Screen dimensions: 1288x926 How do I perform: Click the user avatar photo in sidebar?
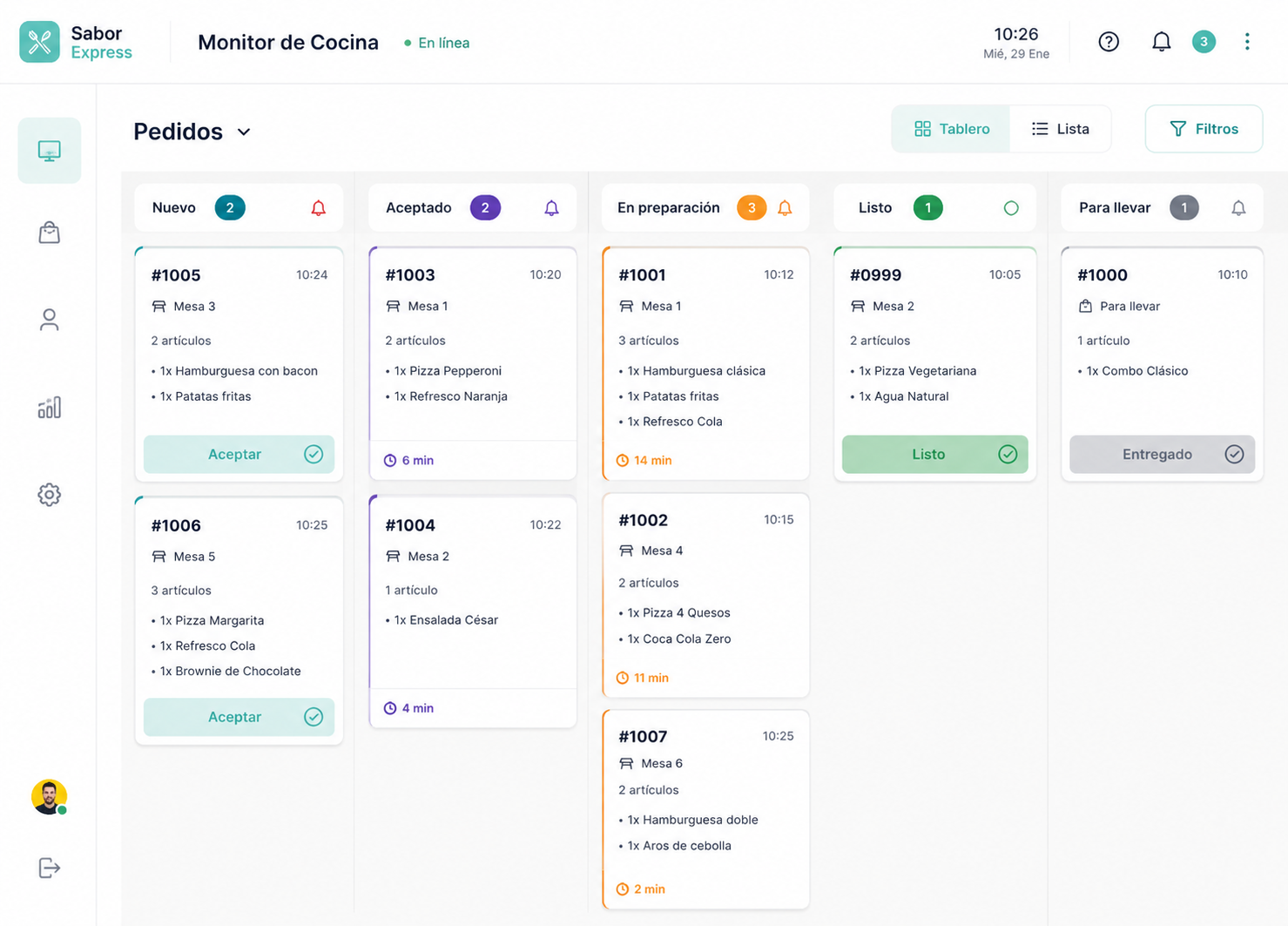click(50, 797)
